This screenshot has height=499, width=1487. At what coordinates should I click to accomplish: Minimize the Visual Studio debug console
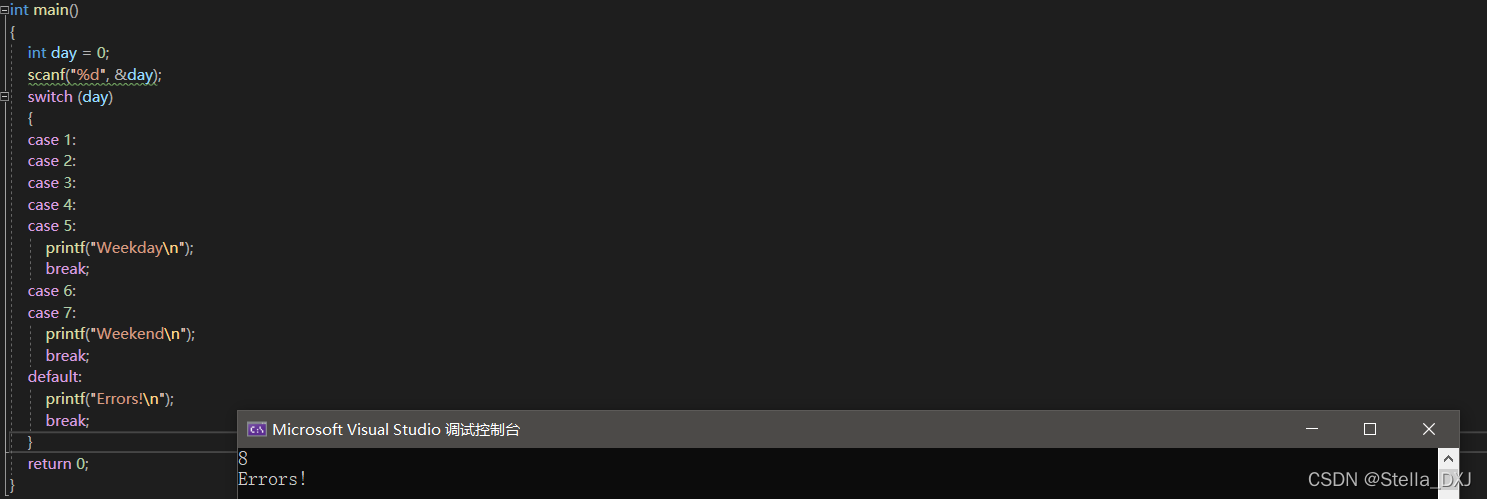1312,429
